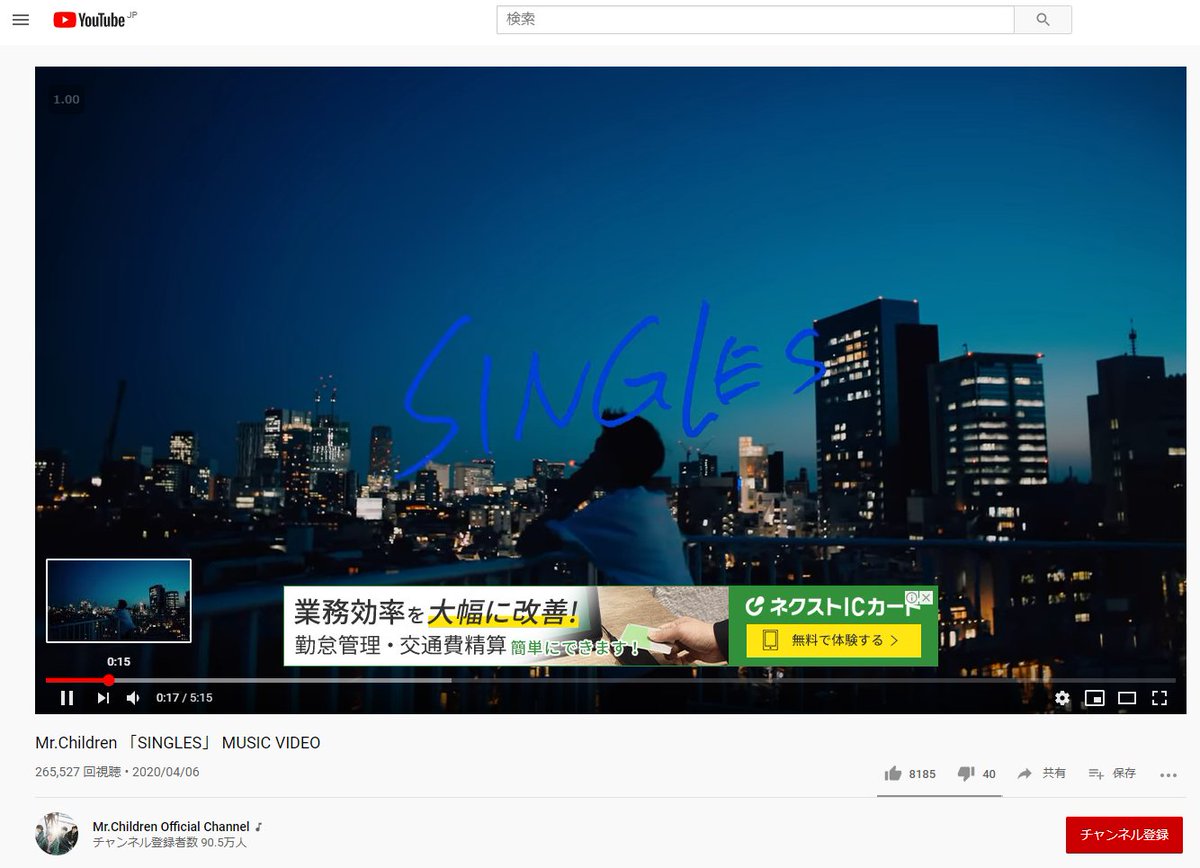Share the video (共有)
1200x868 pixels.
(1041, 774)
